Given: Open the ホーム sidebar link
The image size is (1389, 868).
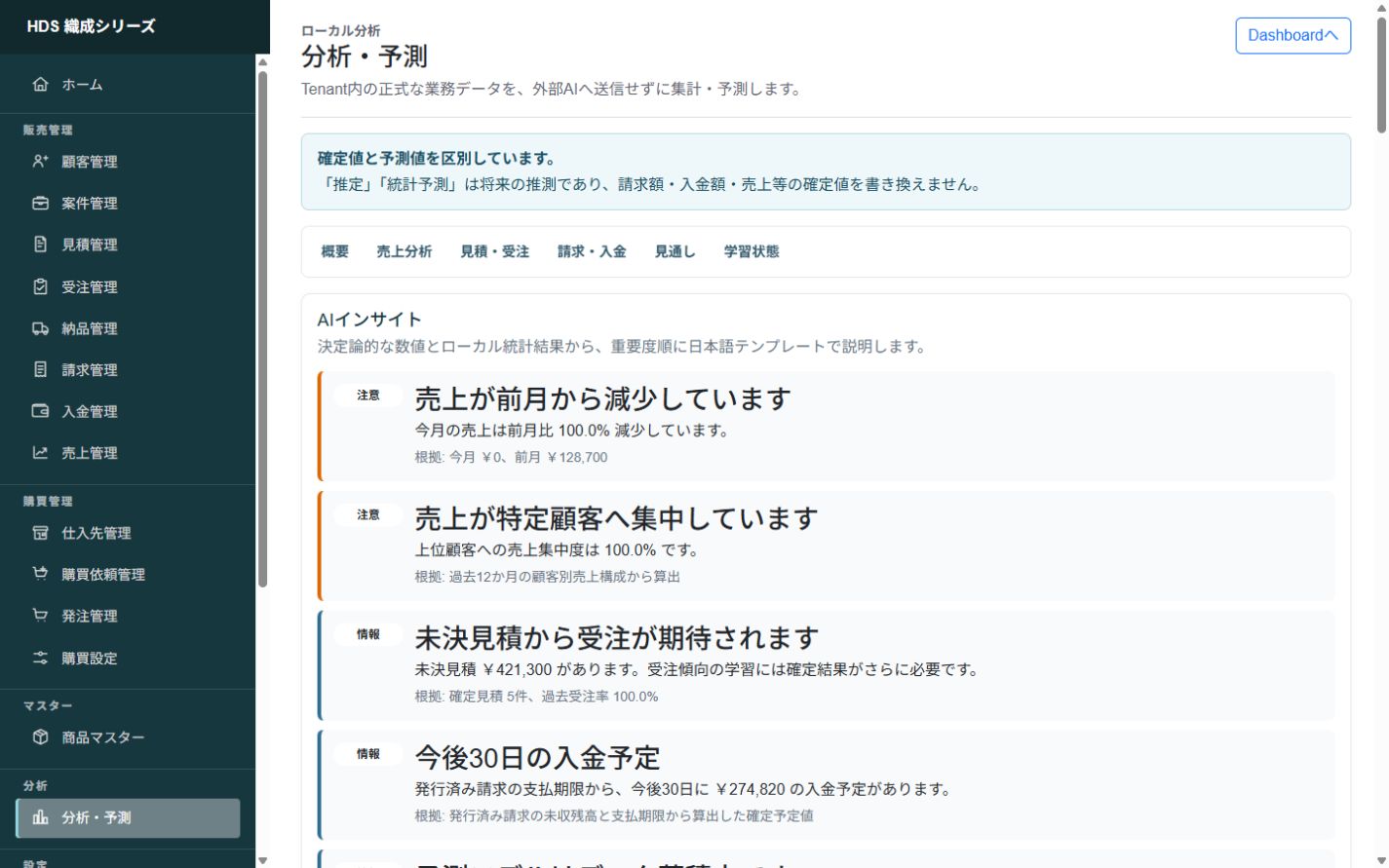Looking at the screenshot, I should point(128,85).
